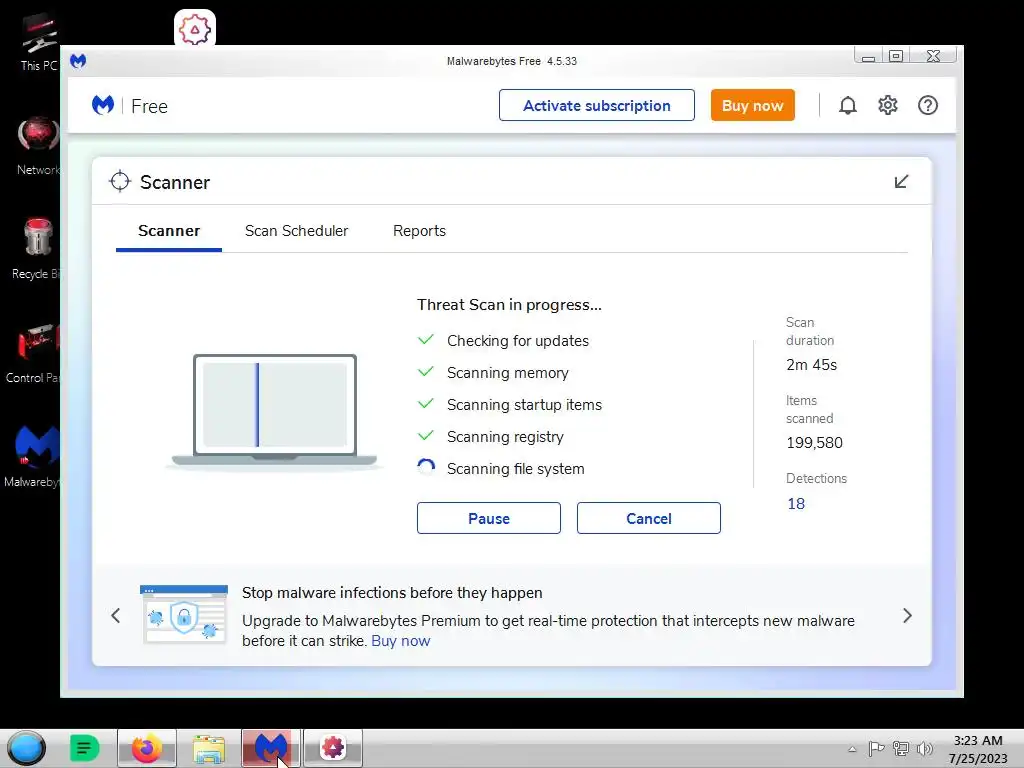Open the green notes app in taskbar

tap(84, 748)
